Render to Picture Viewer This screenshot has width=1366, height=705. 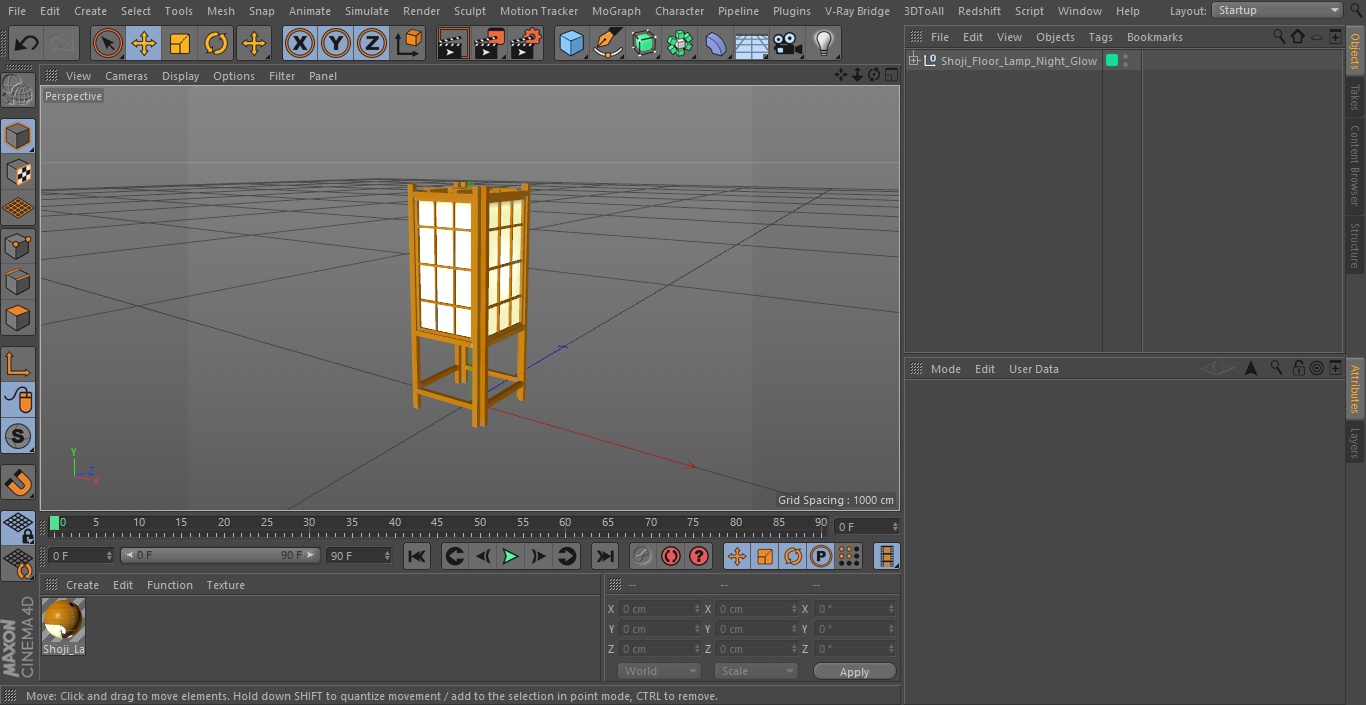[x=490, y=43]
